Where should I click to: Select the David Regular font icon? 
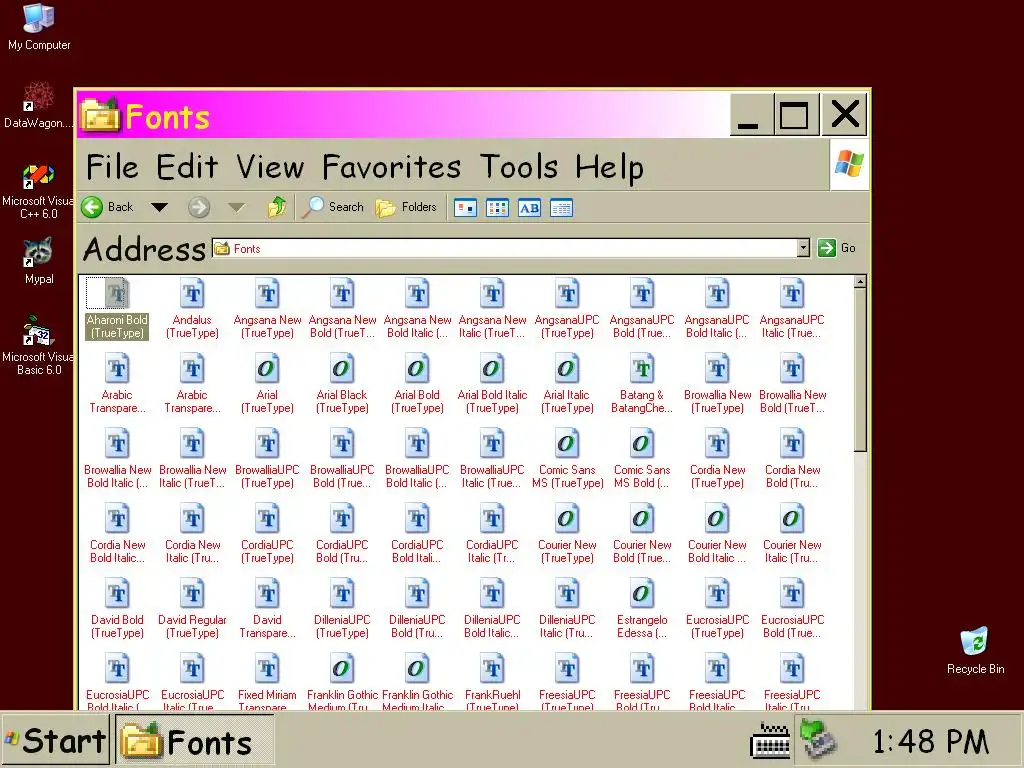pos(192,594)
